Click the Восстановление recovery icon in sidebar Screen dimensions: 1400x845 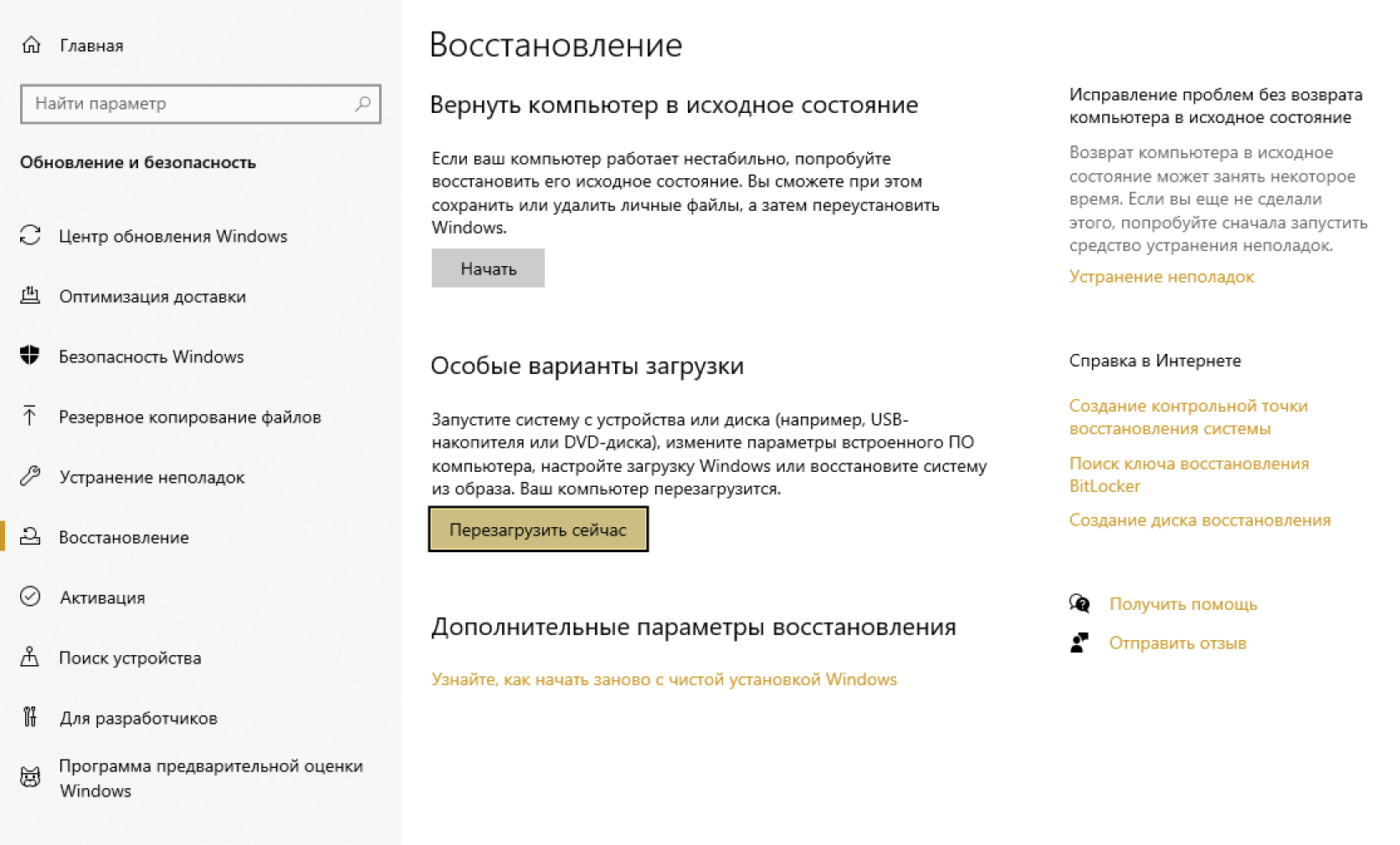pyautogui.click(x=30, y=536)
